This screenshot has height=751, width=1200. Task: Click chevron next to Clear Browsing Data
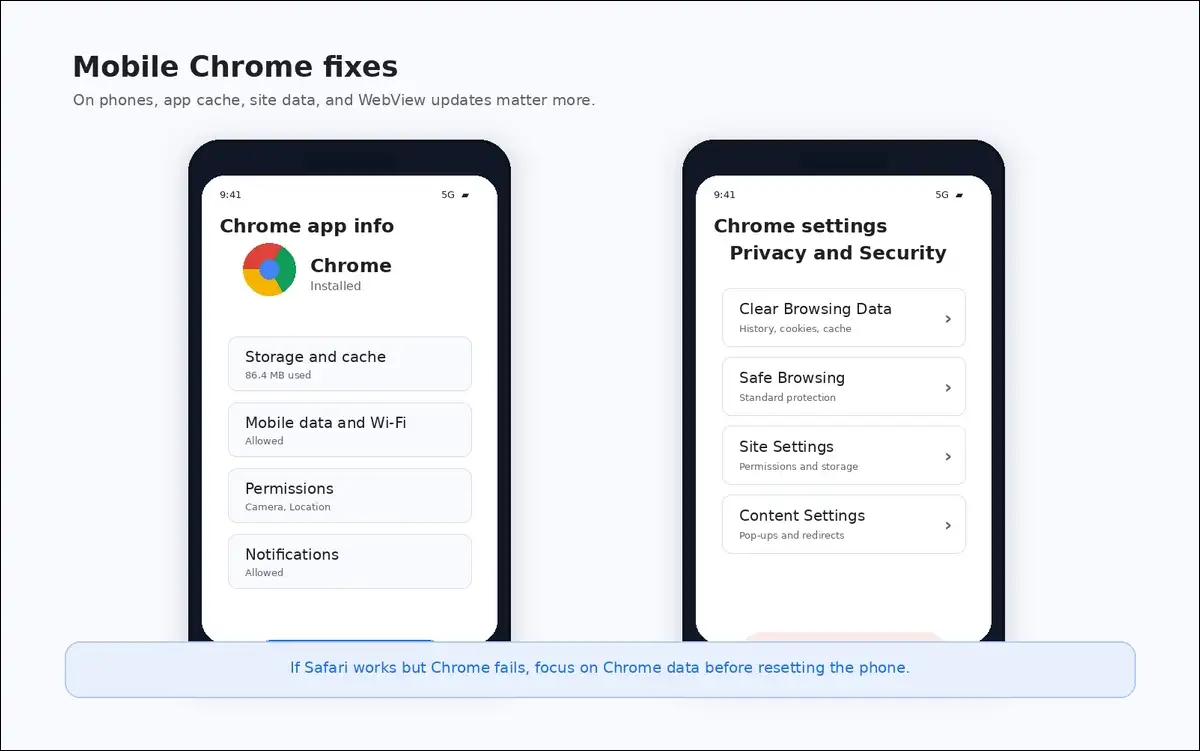[x=948, y=319]
